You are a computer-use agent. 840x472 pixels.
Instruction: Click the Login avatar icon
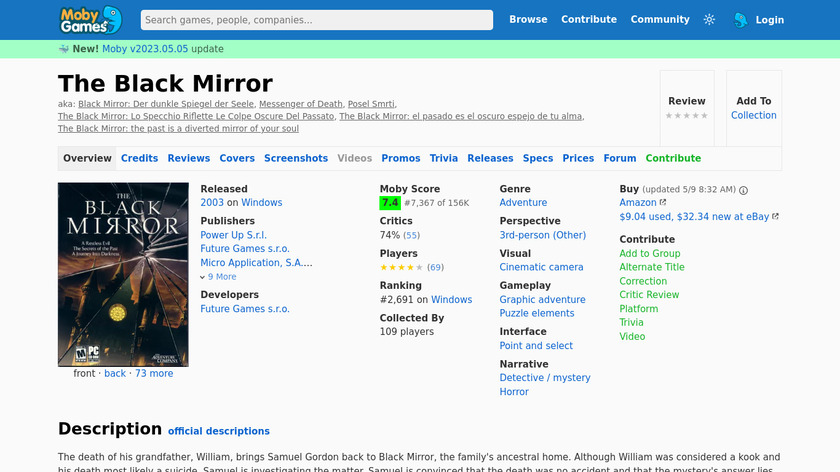click(x=740, y=20)
